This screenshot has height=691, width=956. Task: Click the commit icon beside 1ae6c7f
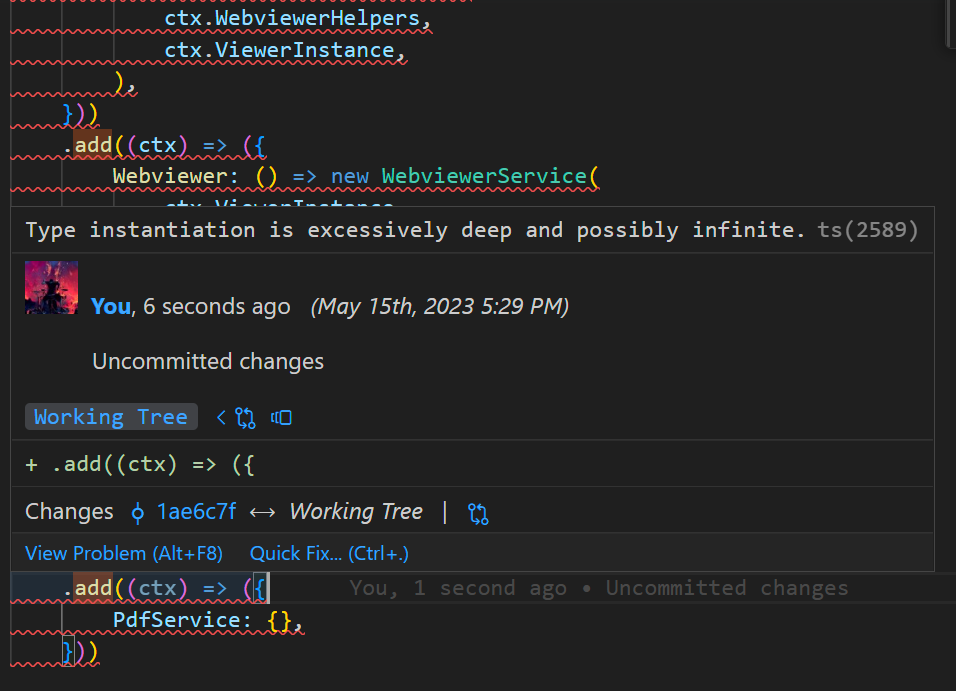pyautogui.click(x=138, y=512)
